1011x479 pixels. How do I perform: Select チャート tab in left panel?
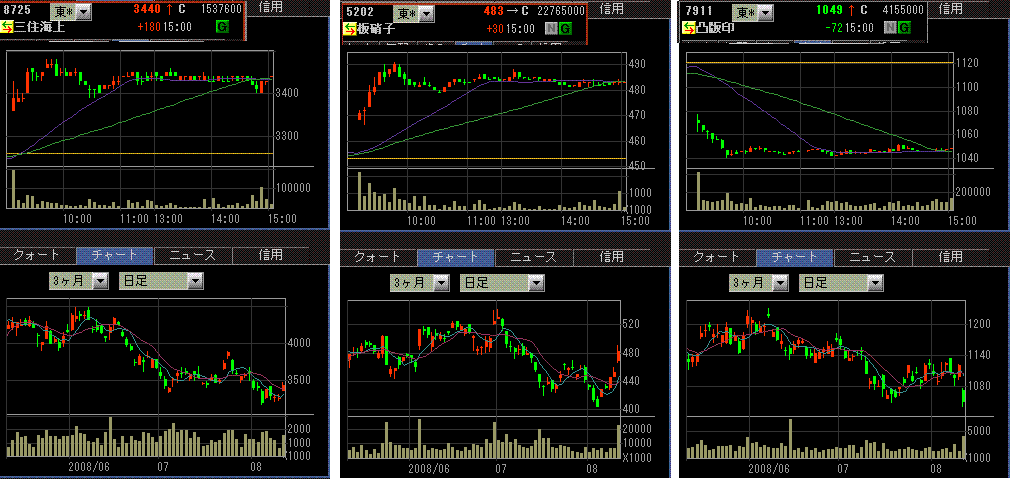pos(115,255)
